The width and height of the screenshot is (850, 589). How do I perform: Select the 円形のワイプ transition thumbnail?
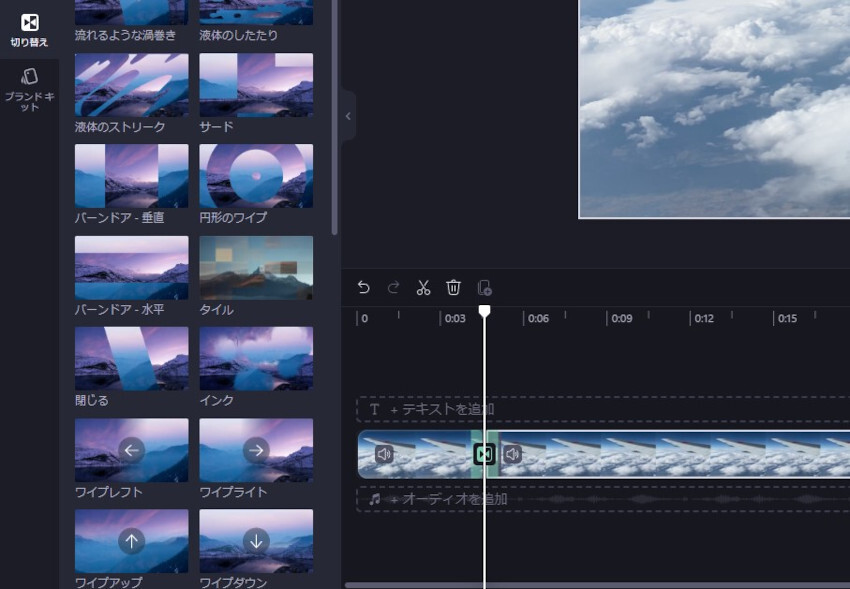(x=256, y=176)
